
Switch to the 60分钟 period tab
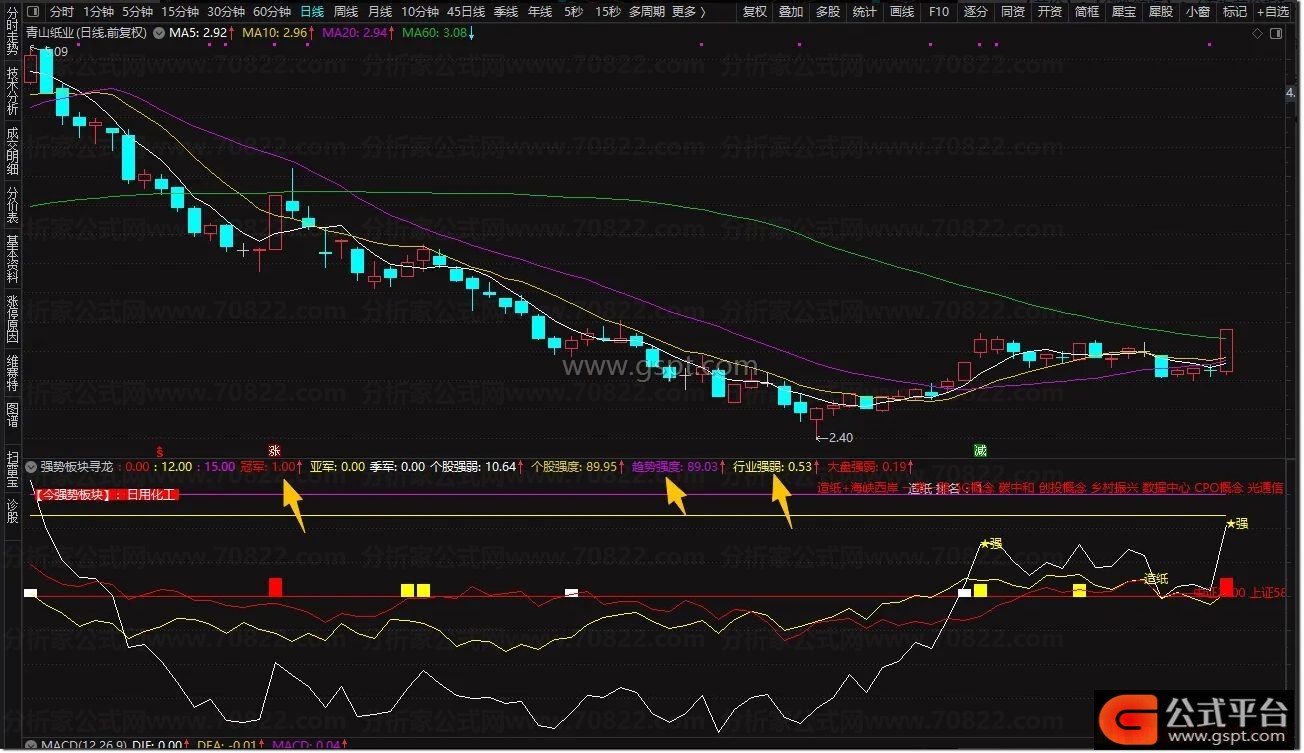(272, 12)
